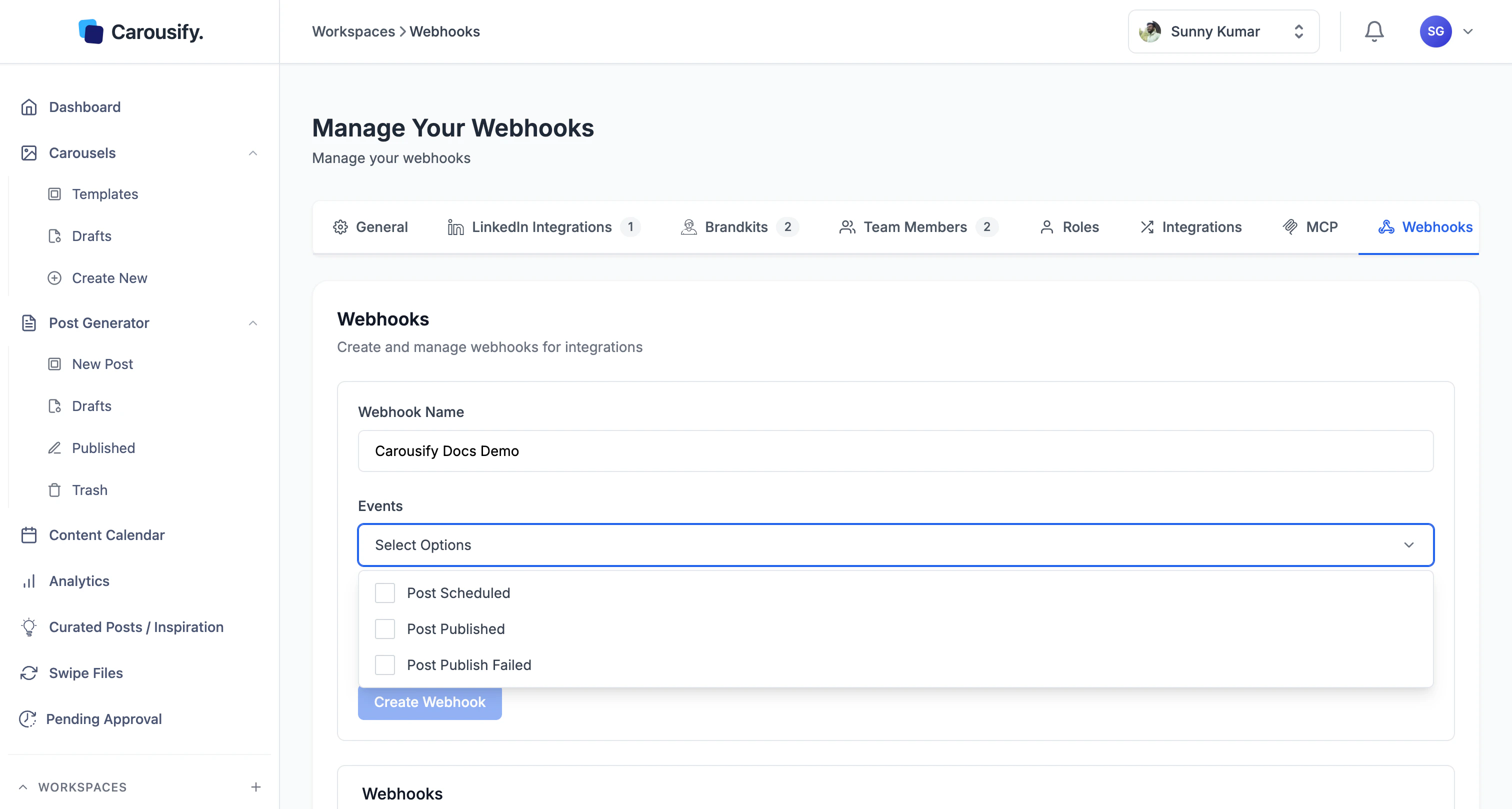
Task: Click Sunny Kumar's profile photo
Action: point(1150,31)
